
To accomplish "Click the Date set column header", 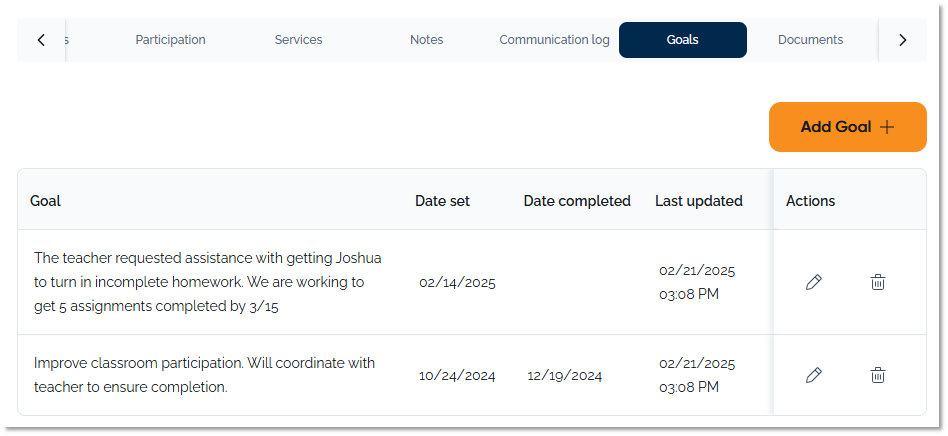I will (442, 201).
